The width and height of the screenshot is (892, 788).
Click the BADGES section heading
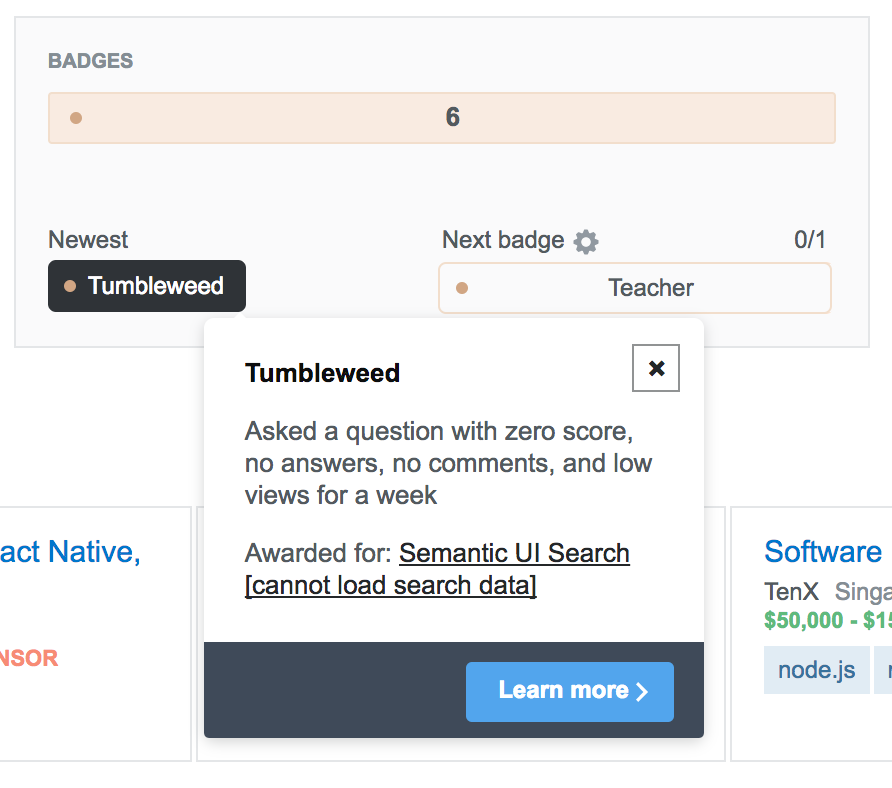click(90, 61)
